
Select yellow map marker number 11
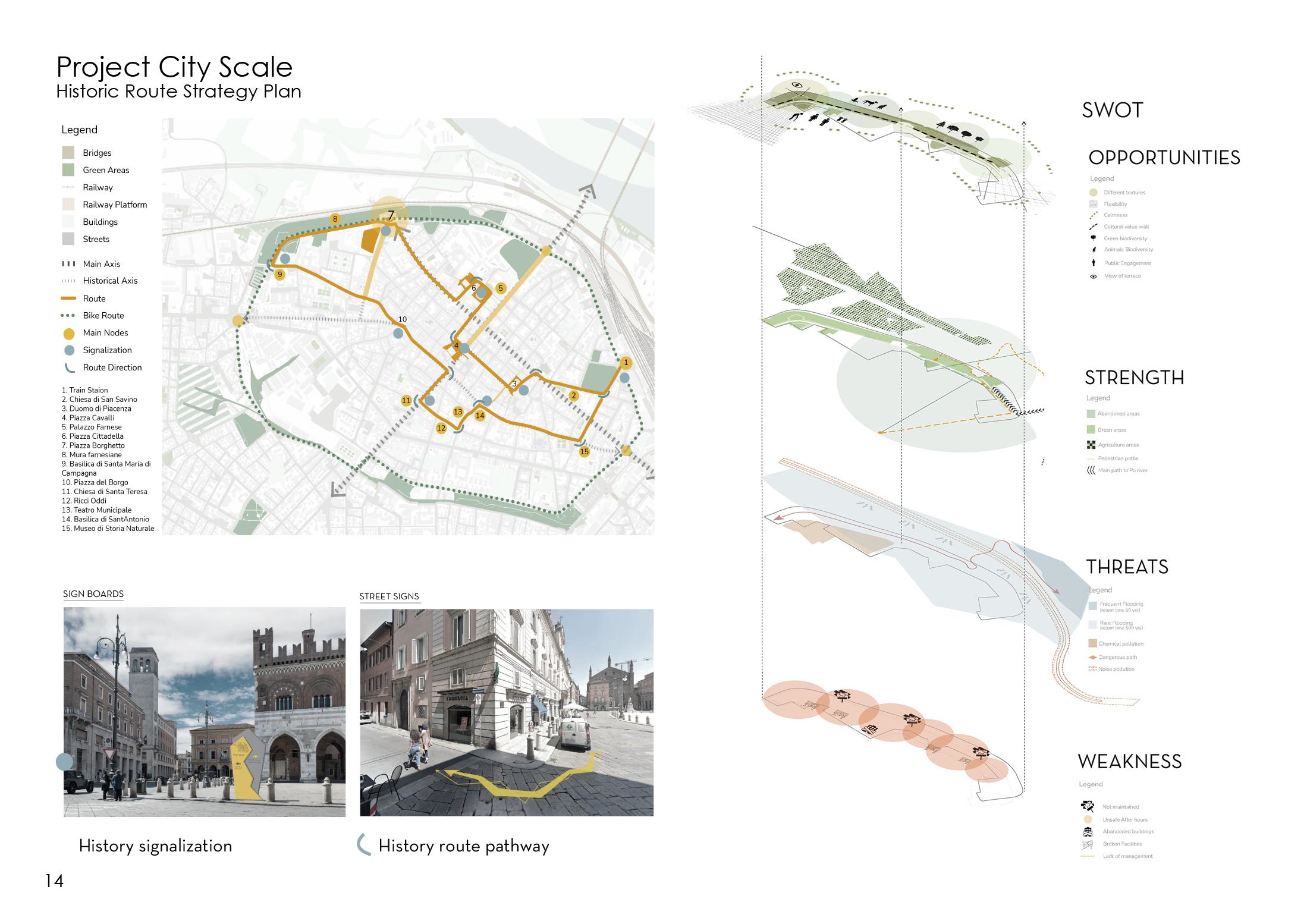click(406, 401)
